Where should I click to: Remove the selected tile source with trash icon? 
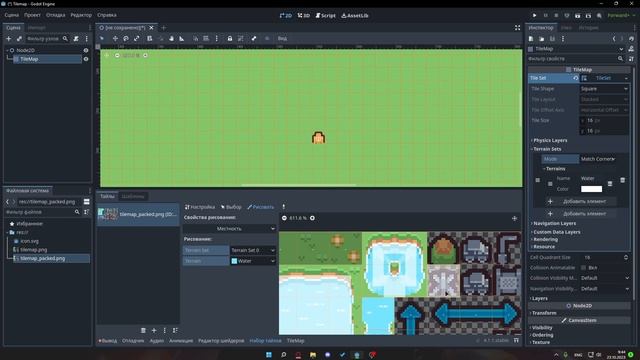point(143,330)
